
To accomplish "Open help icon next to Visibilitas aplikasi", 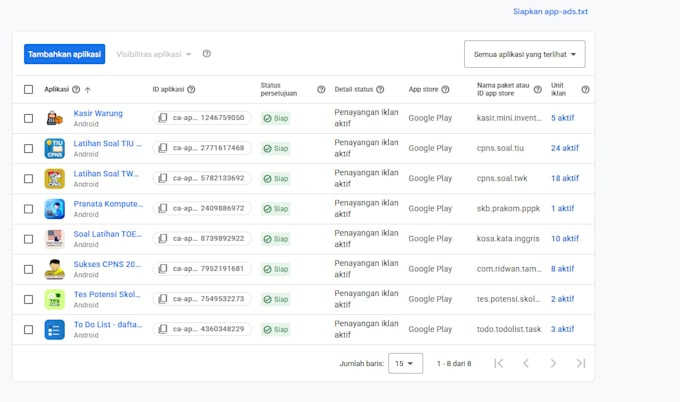I will pos(207,54).
